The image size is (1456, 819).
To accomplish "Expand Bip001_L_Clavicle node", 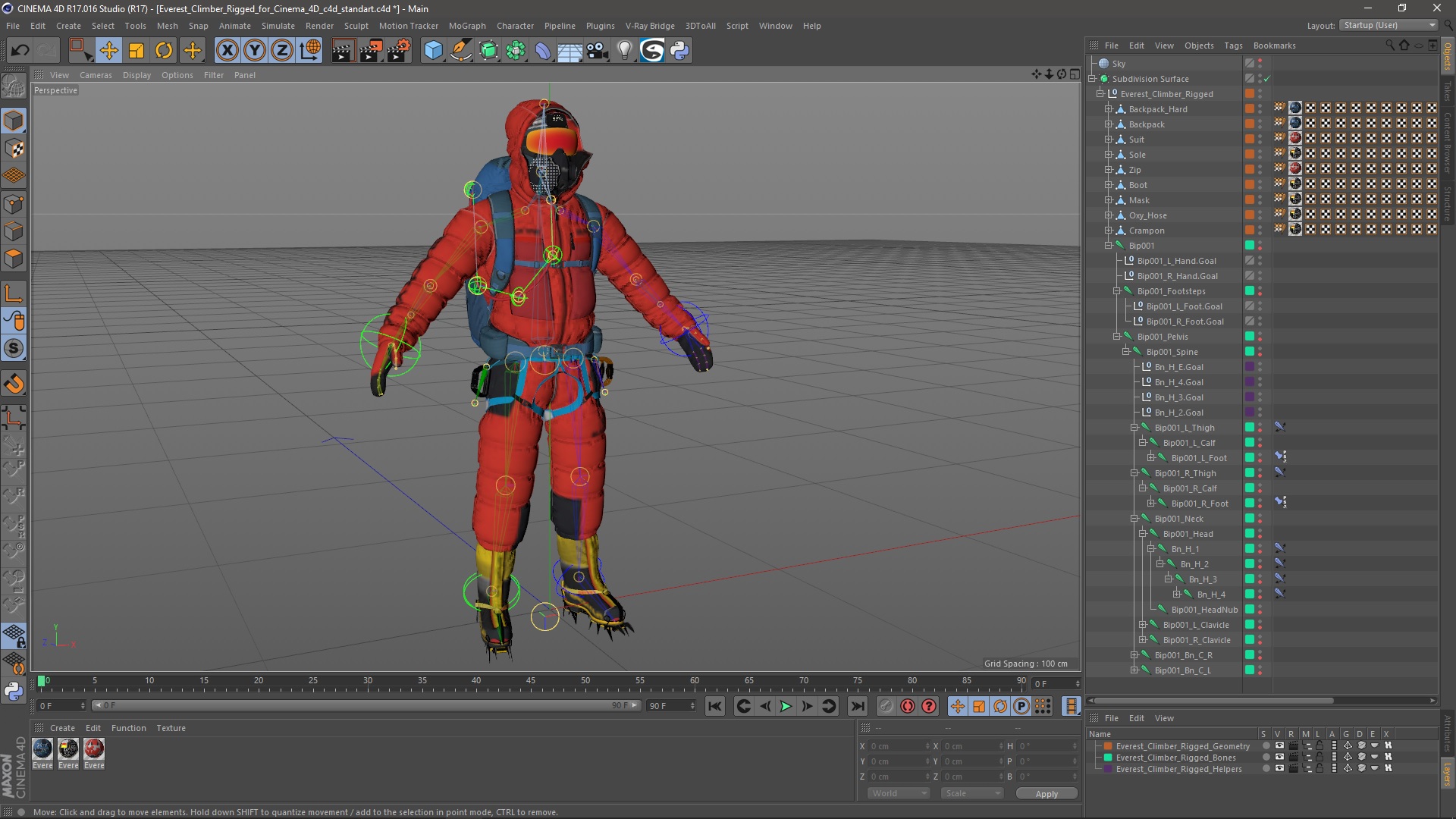I will tap(1143, 625).
